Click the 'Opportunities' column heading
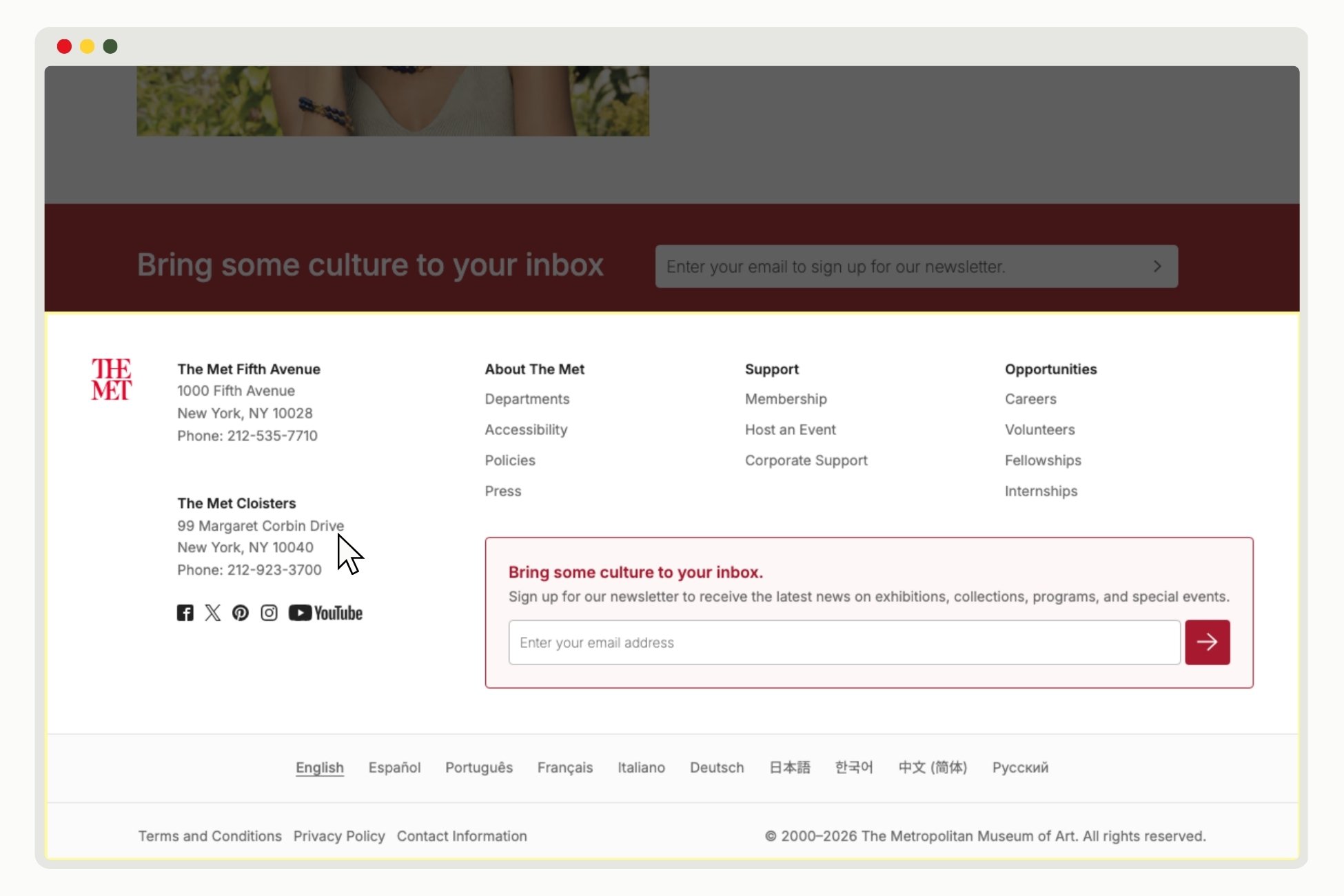Screen dimensions: 1344x896 pyautogui.click(x=1051, y=369)
